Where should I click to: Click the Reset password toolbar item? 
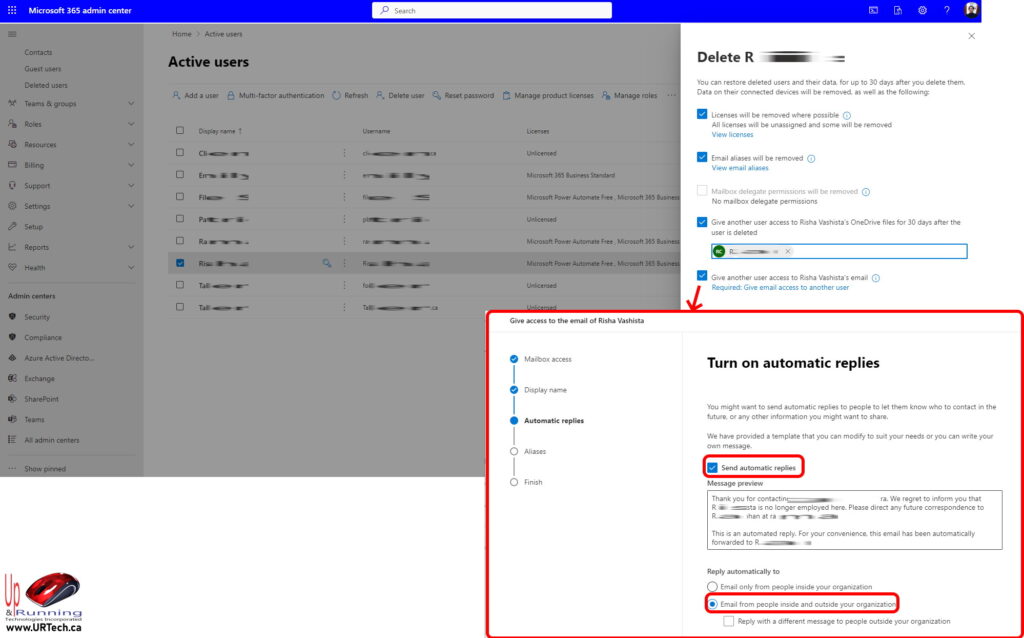[x=463, y=96]
